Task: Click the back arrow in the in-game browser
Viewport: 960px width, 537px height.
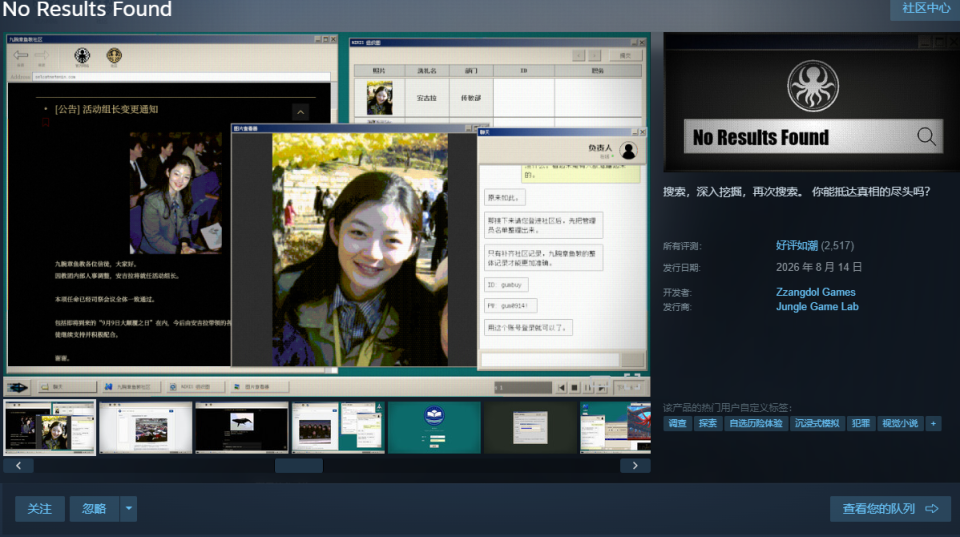Action: (21, 56)
